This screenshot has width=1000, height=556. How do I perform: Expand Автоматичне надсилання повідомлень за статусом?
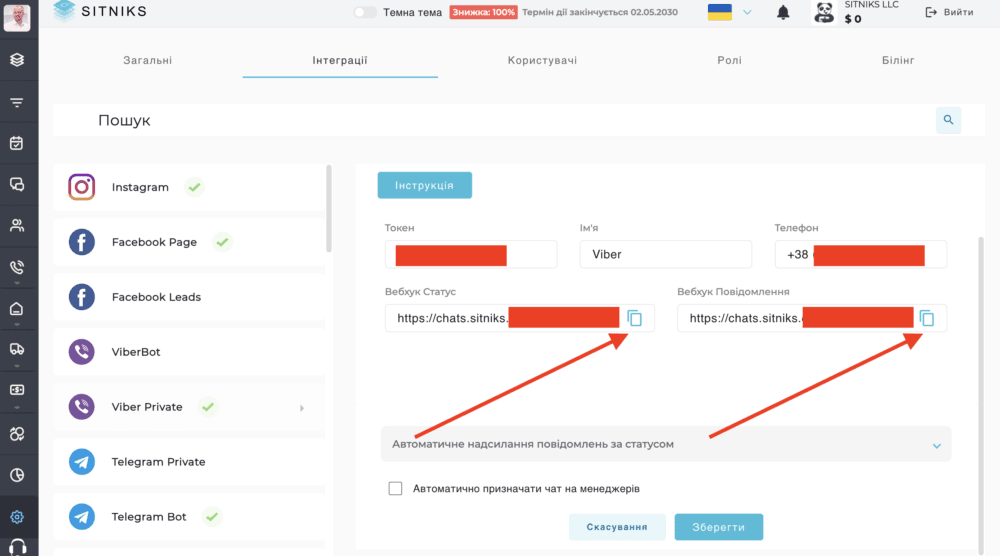coord(666,444)
